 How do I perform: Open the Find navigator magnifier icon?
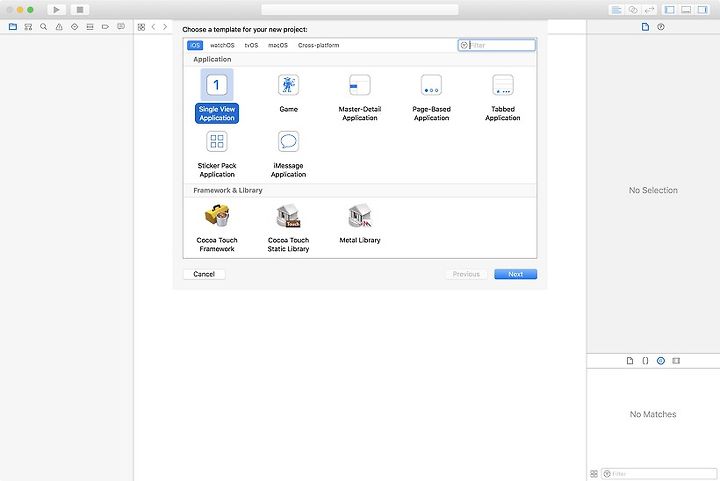(44, 27)
